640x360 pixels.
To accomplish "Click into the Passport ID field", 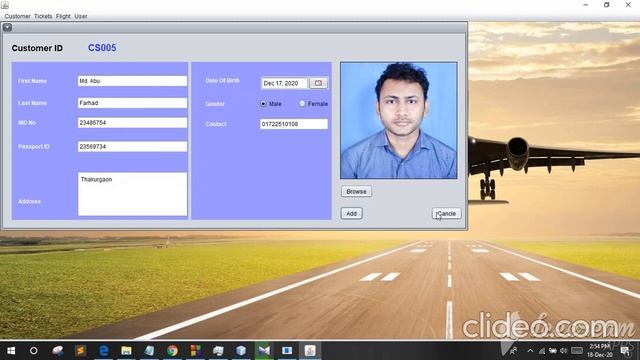I will click(x=132, y=147).
